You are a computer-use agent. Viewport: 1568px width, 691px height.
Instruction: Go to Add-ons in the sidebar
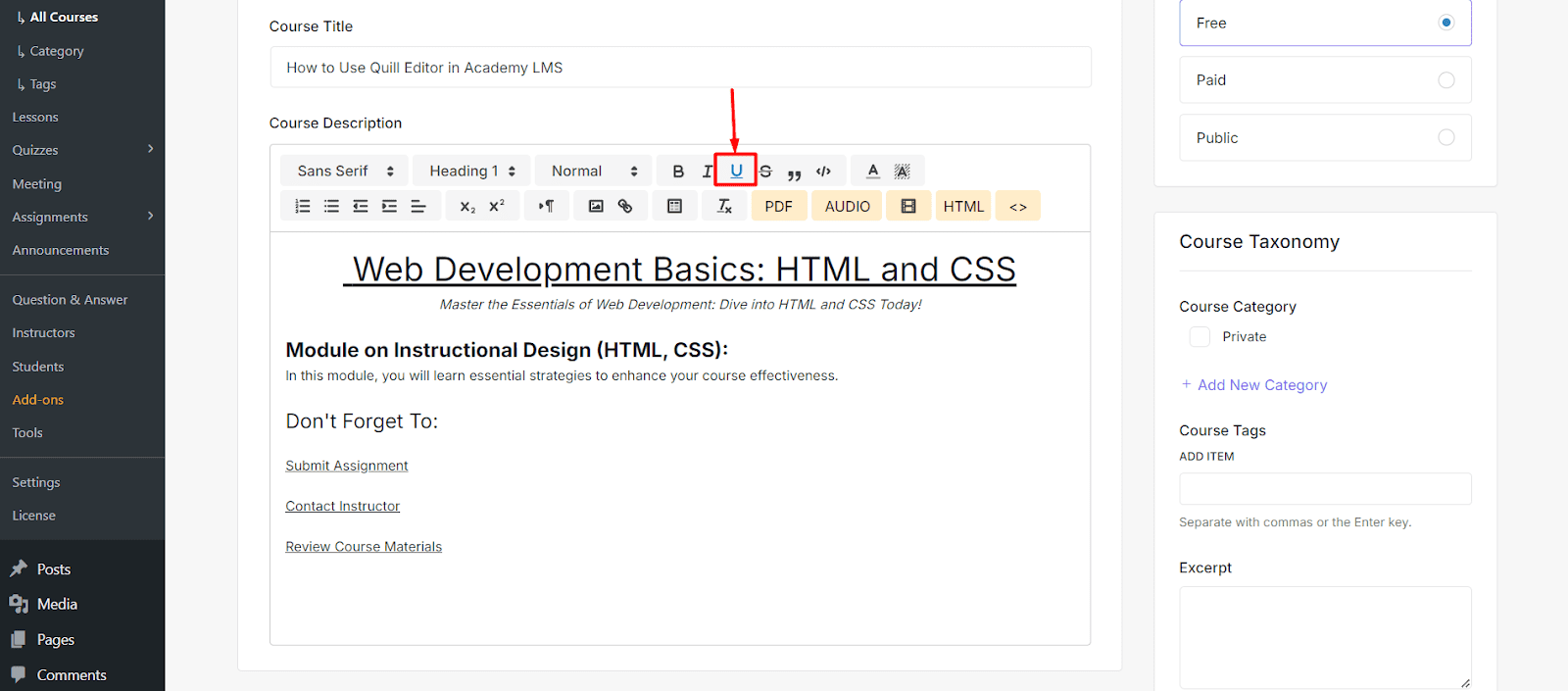pos(38,400)
